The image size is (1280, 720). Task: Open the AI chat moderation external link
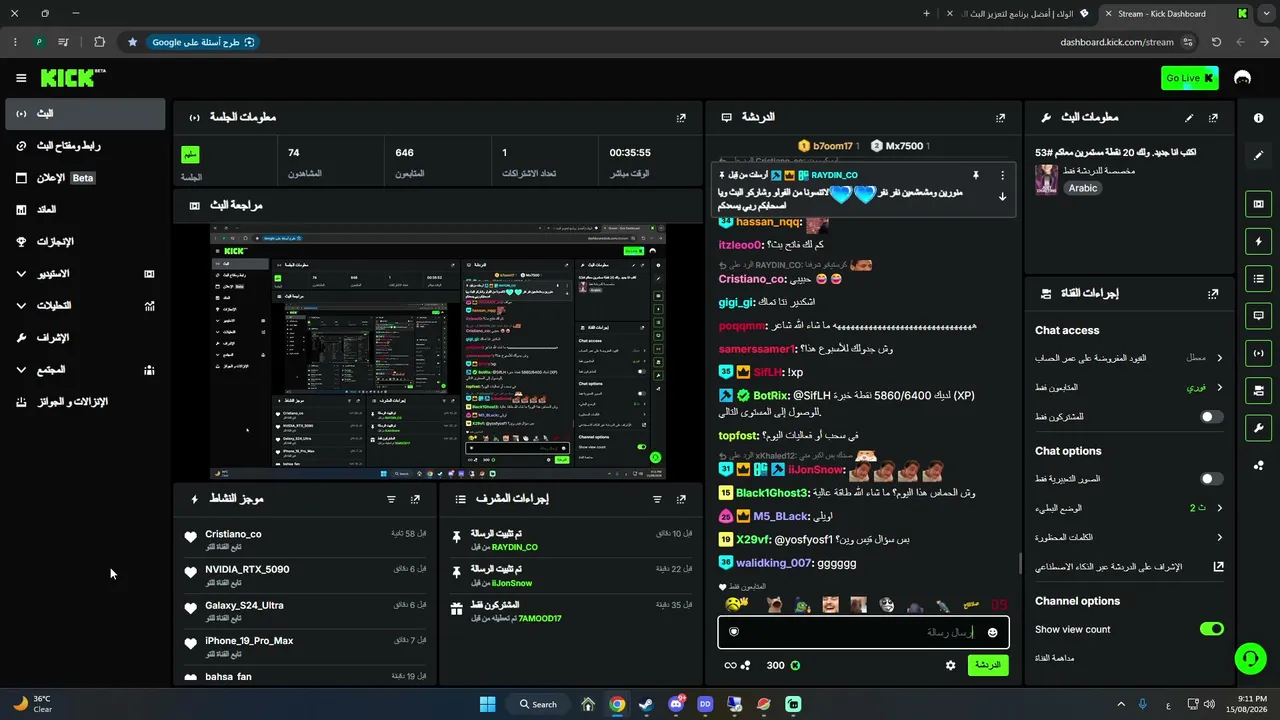click(1219, 567)
